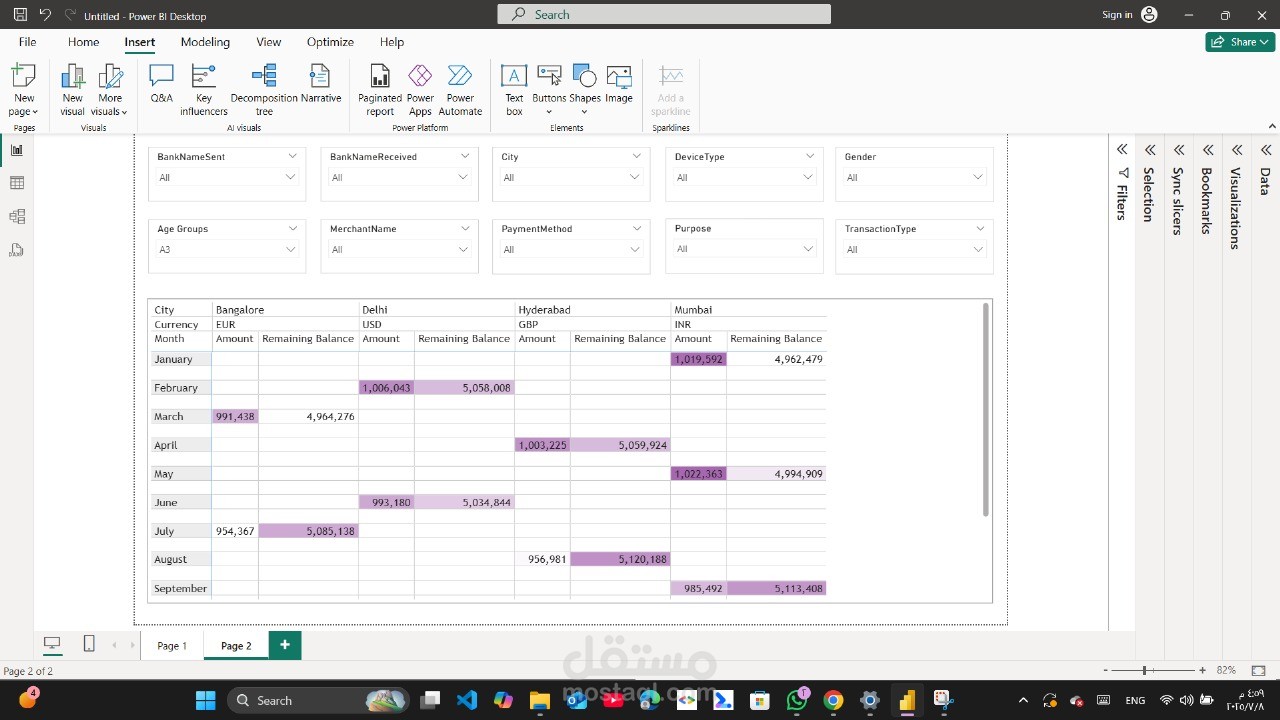Open the PaymentMethod slicer All dropdown
Image resolution: width=1280 pixels, height=720 pixels.
(x=571, y=249)
